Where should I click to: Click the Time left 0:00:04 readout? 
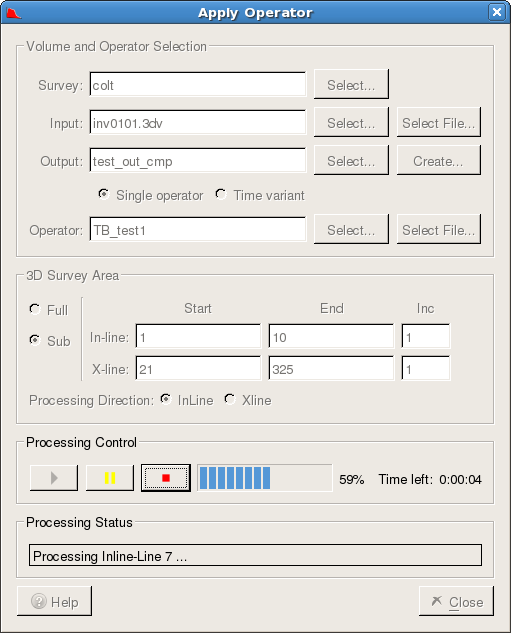430,480
